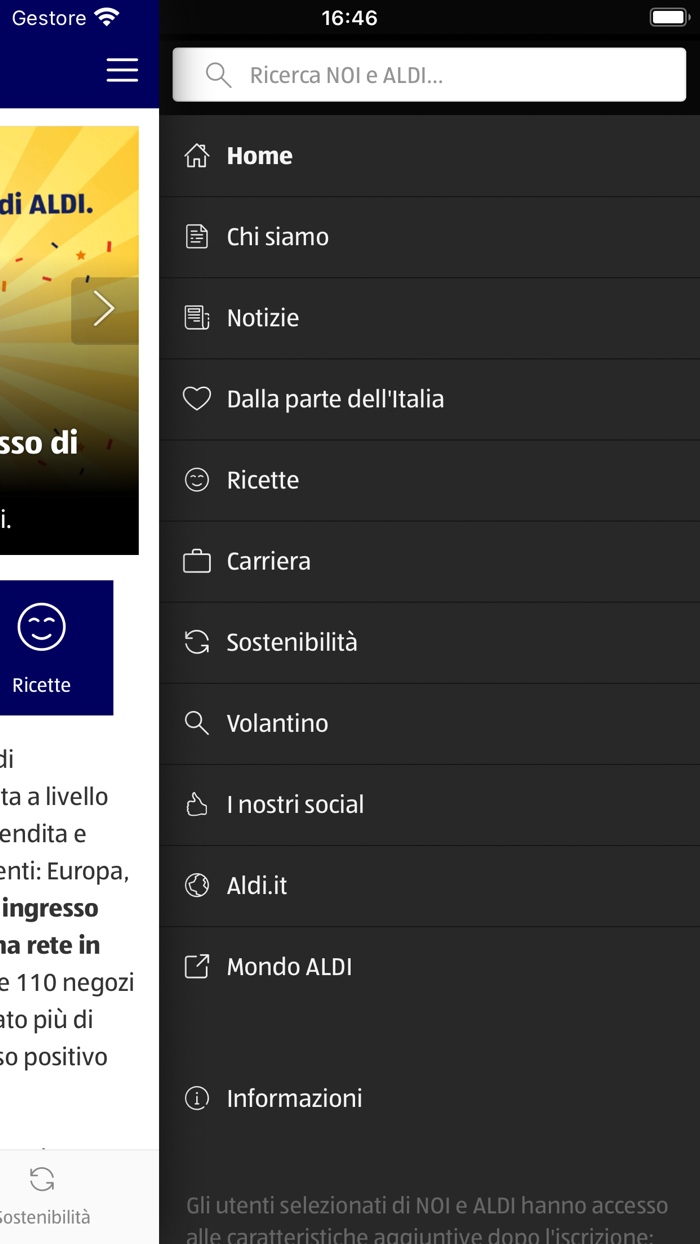Click the Notizie newspaper icon
The width and height of the screenshot is (700, 1244).
coord(197,317)
